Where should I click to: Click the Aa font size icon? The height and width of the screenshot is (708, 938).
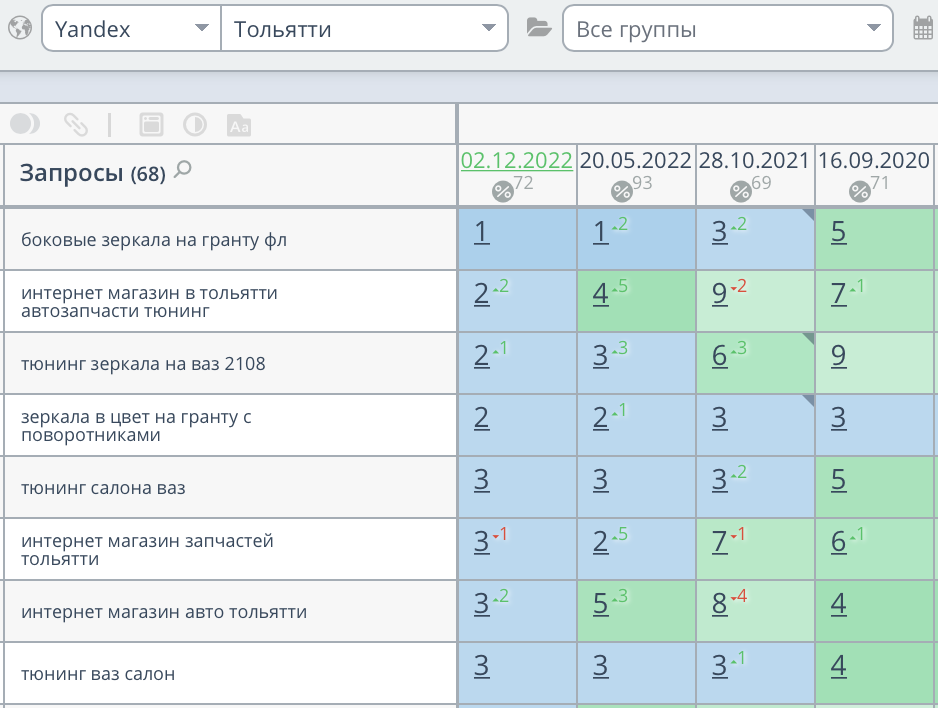[239, 124]
